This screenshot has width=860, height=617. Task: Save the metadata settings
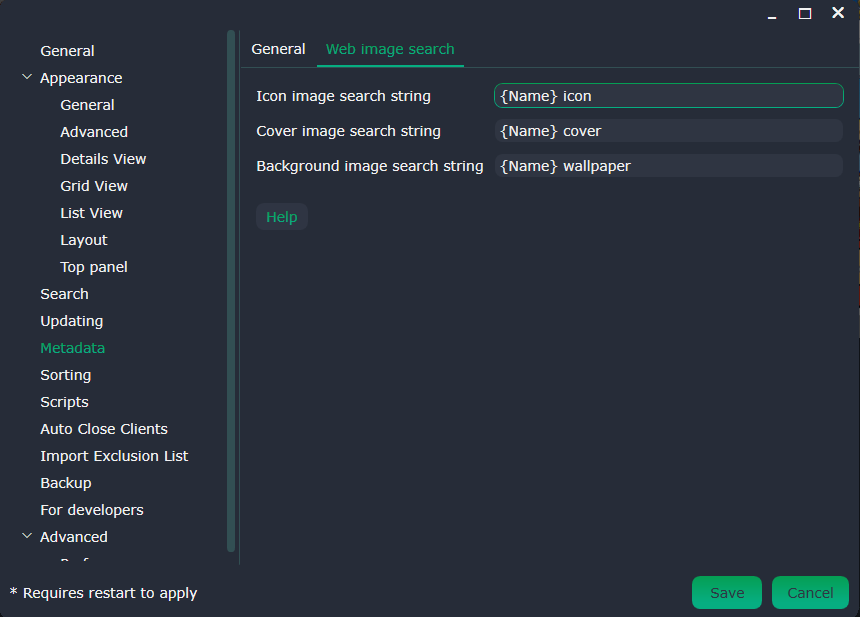(x=726, y=592)
